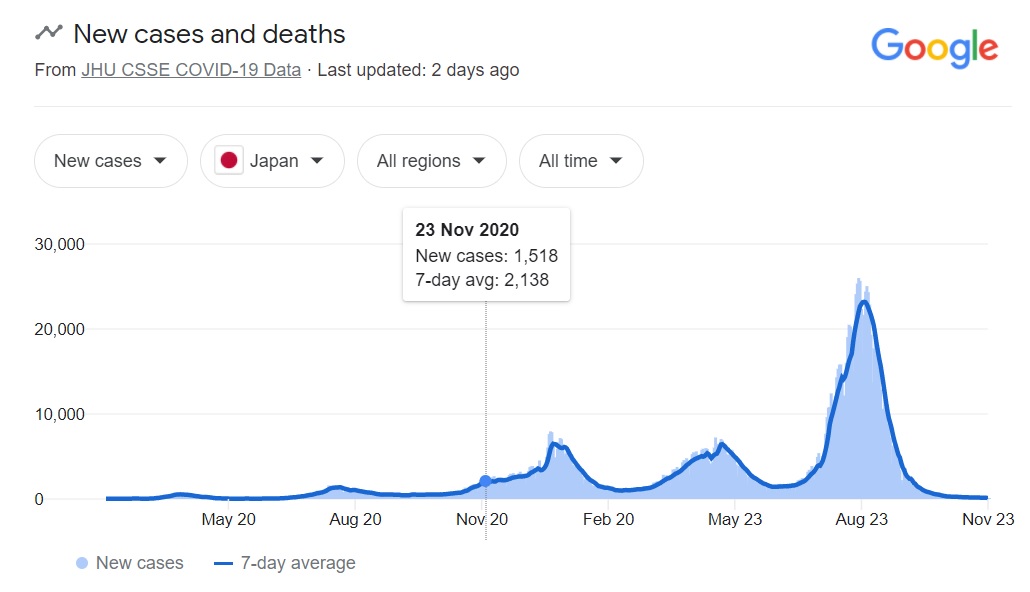The image size is (1030, 592).
Task: Click the New cases and deaths heading
Action: 209,33
